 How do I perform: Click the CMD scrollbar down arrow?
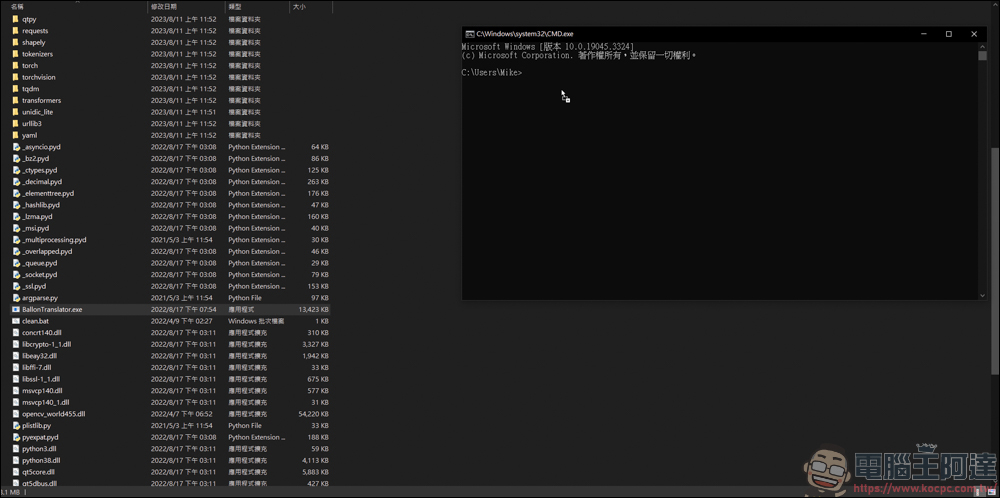[x=983, y=295]
